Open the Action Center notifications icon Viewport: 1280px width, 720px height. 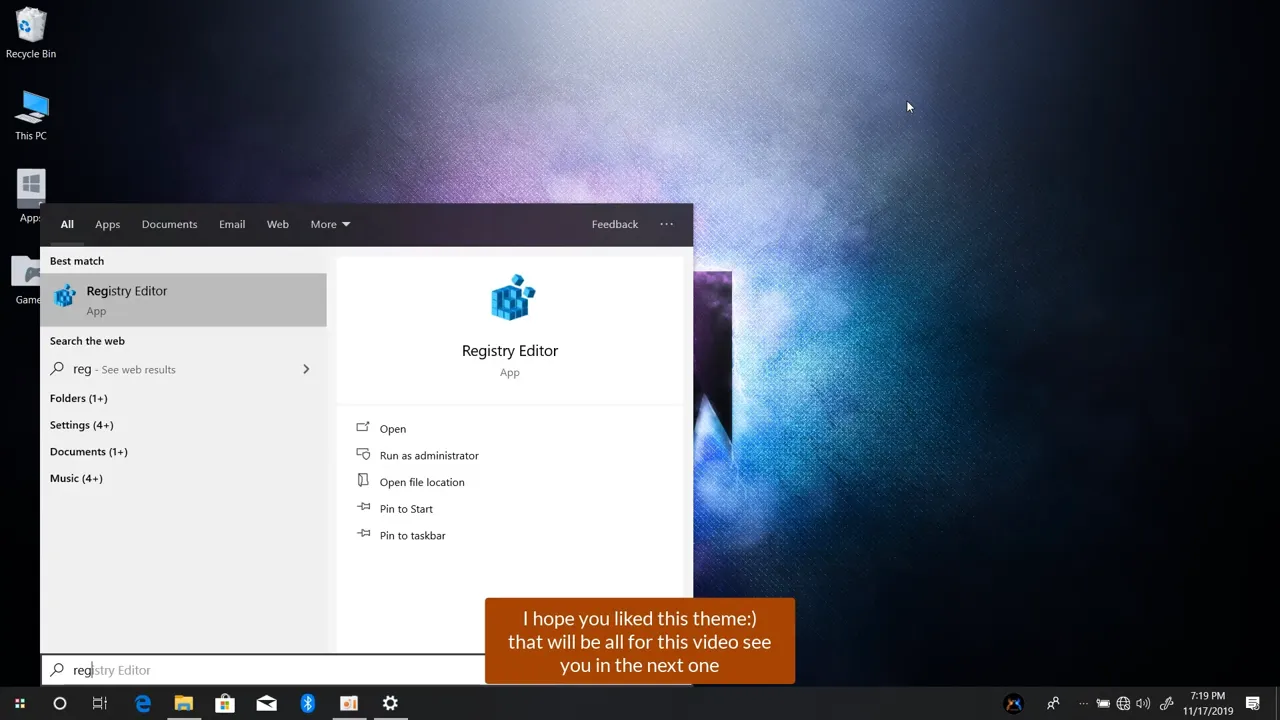[x=1253, y=704]
